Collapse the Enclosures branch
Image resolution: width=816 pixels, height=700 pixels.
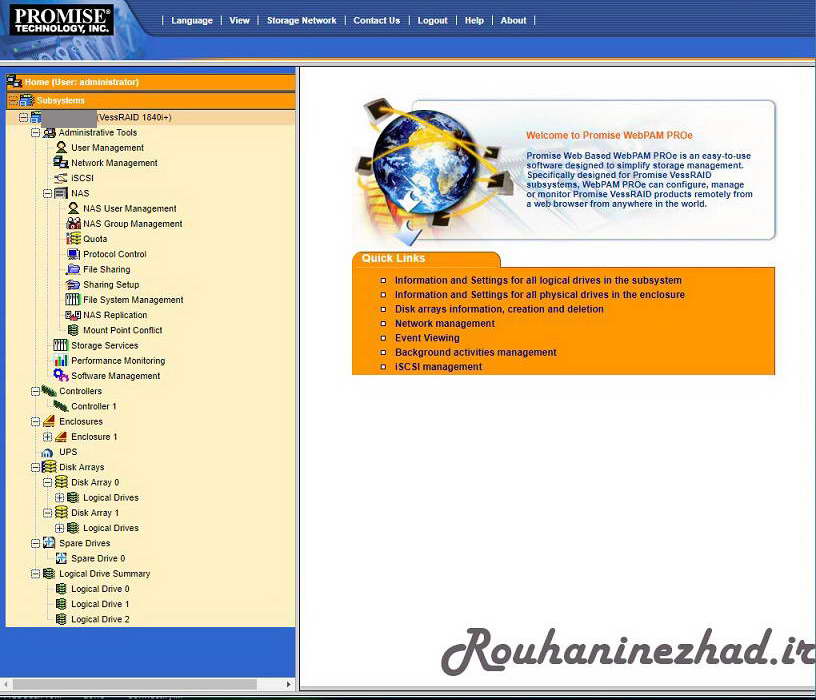click(35, 422)
